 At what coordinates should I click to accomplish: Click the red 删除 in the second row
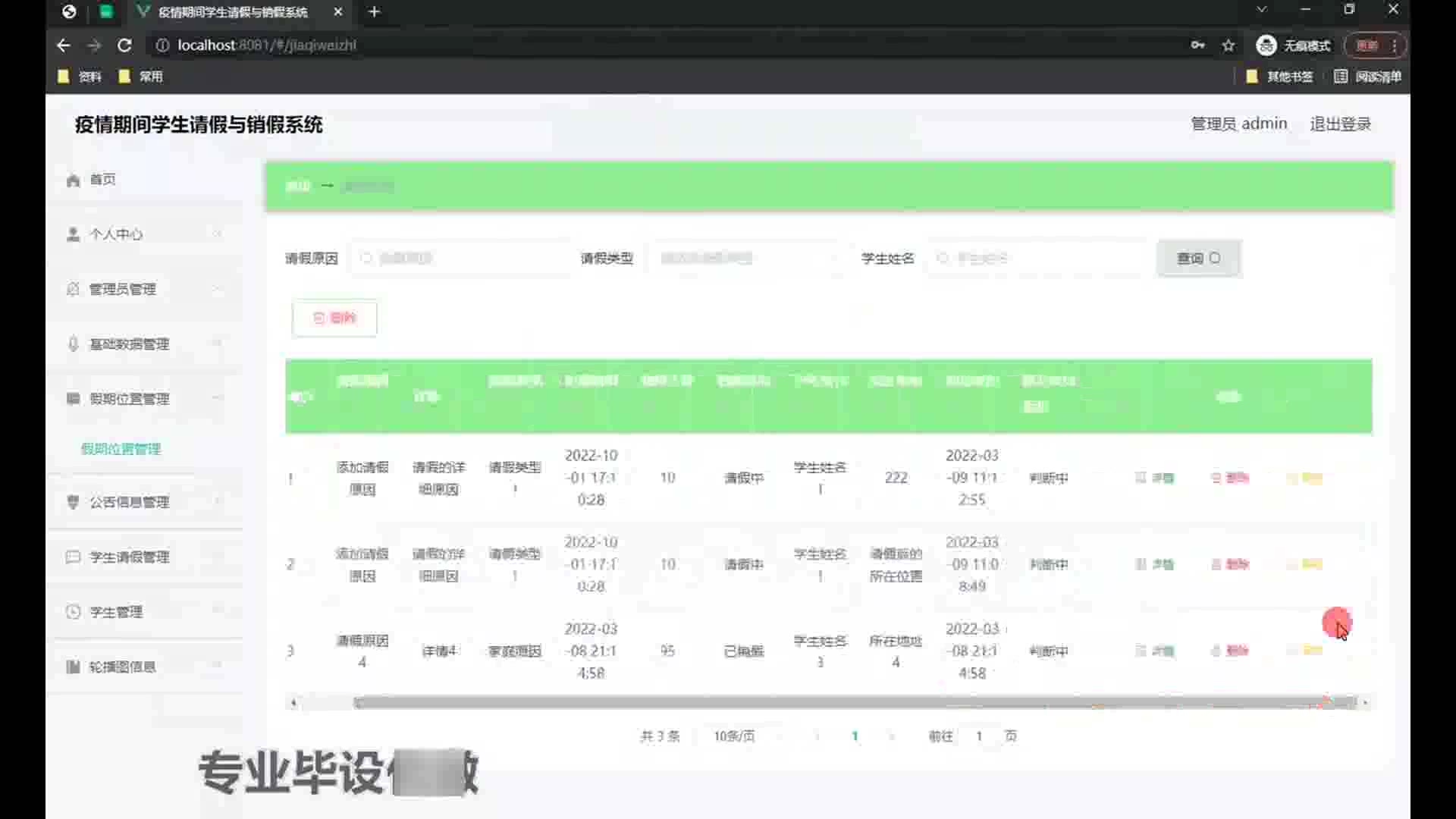(1230, 564)
